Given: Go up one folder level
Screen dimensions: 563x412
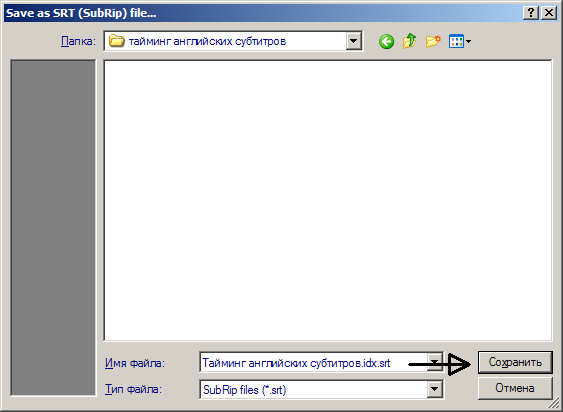Looking at the screenshot, I should click(x=409, y=41).
